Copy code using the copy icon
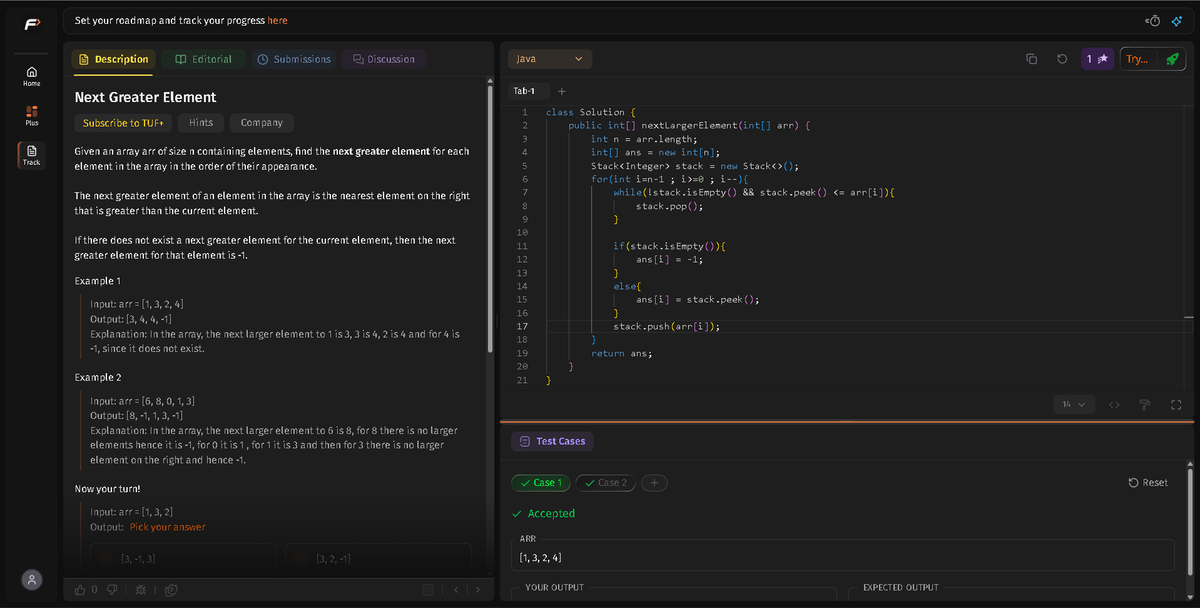This screenshot has height=608, width=1200. [x=1032, y=59]
